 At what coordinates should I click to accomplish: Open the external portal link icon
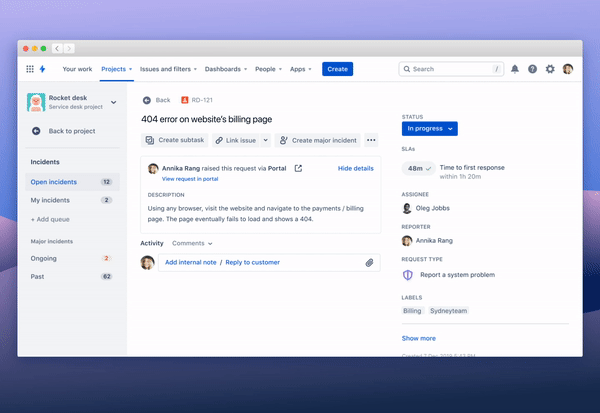click(x=298, y=168)
